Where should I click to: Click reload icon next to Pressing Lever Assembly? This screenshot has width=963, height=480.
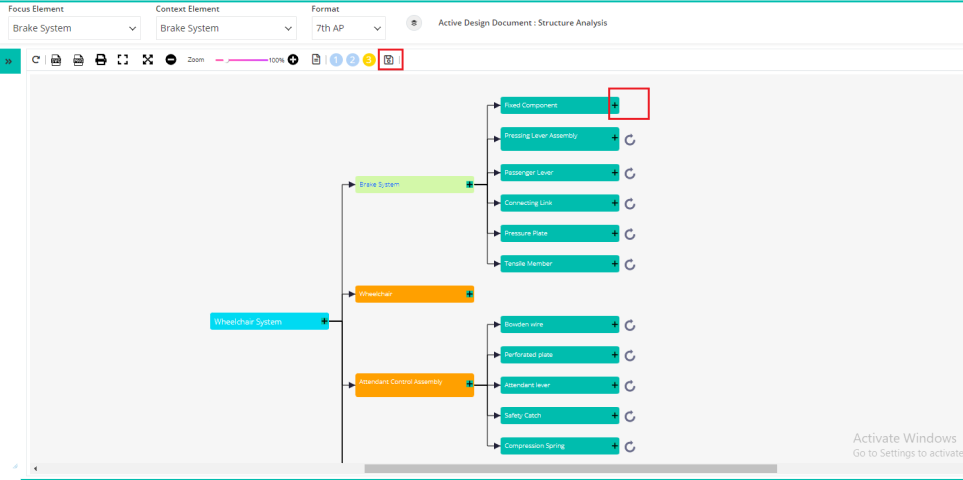pyautogui.click(x=630, y=140)
